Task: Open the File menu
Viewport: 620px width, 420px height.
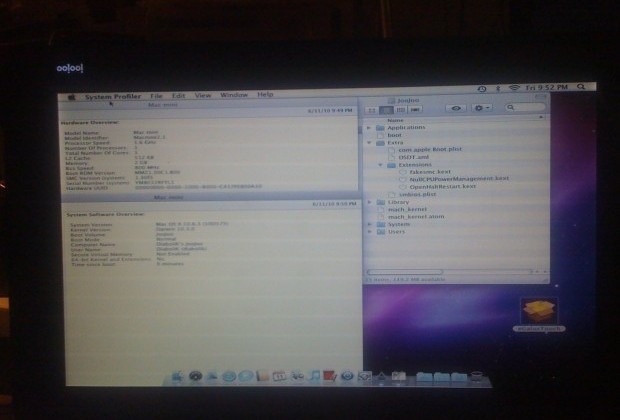Action: (157, 95)
